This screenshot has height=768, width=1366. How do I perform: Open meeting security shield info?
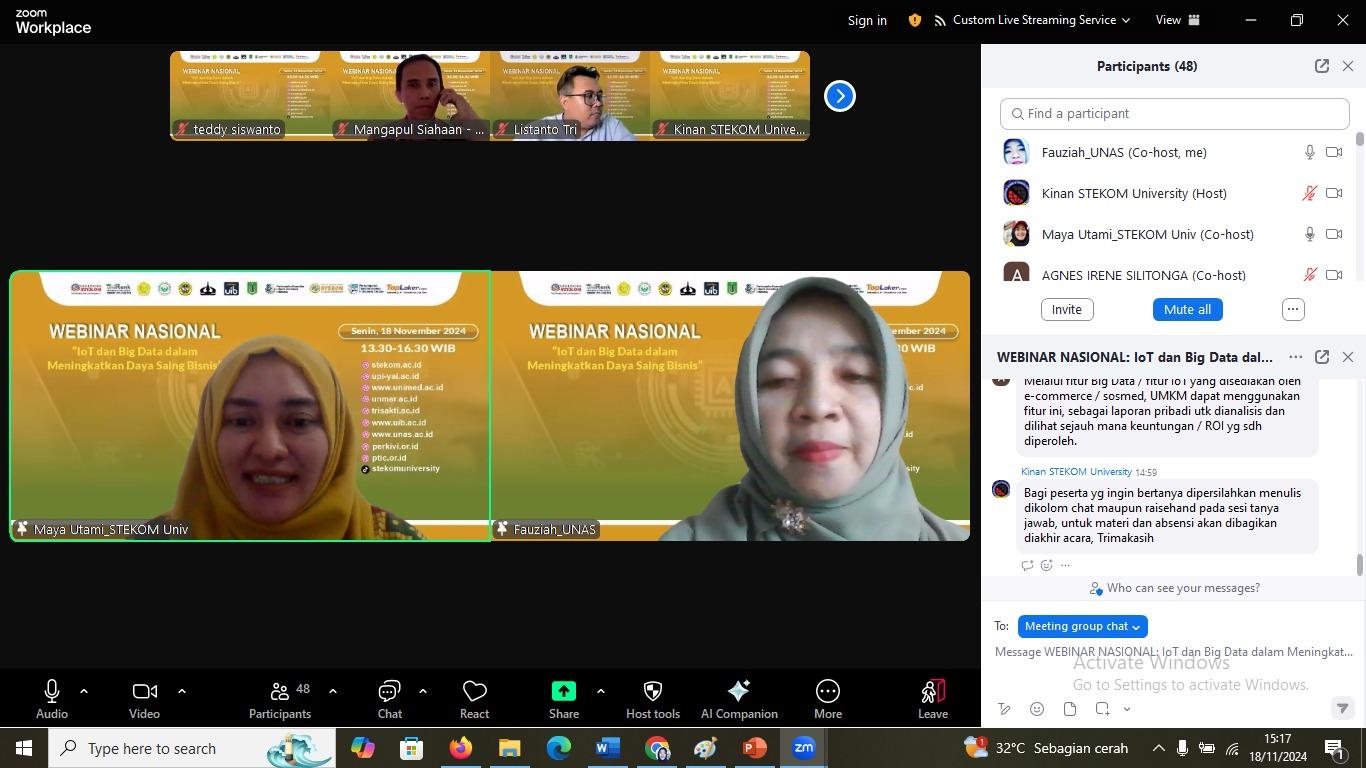pos(915,20)
